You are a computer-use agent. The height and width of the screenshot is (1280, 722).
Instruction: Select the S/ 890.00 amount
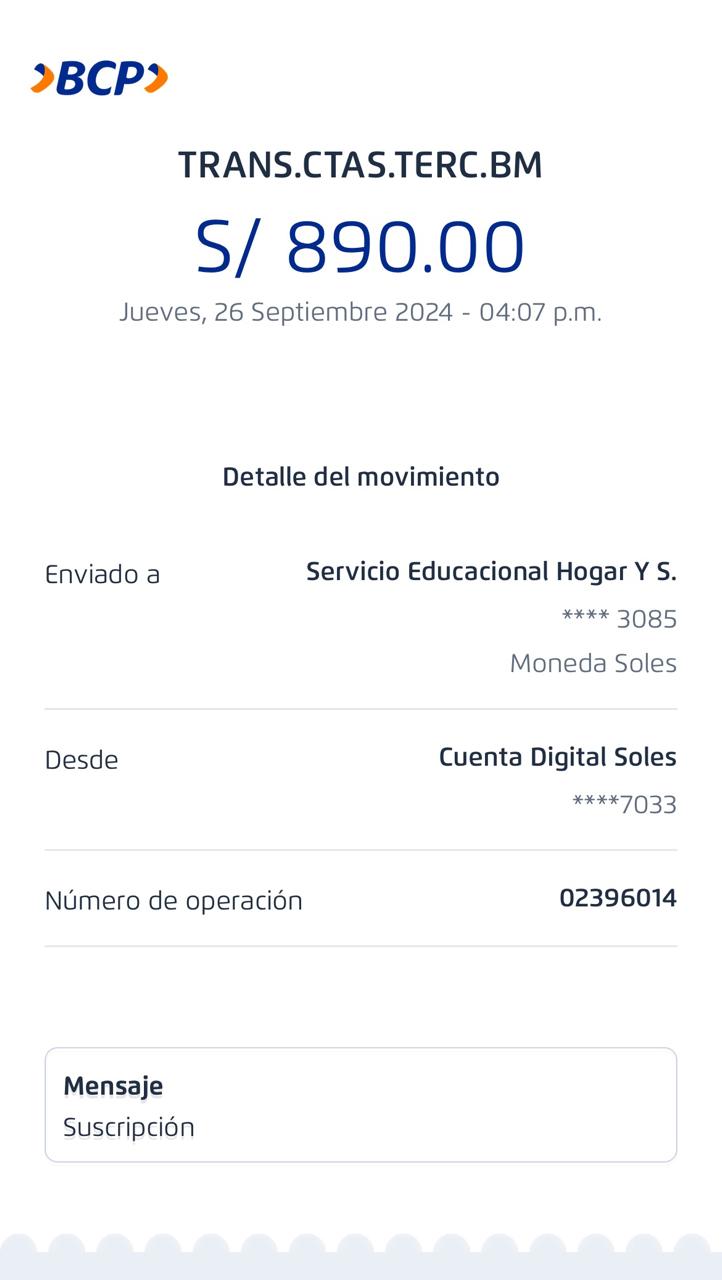tap(360, 247)
